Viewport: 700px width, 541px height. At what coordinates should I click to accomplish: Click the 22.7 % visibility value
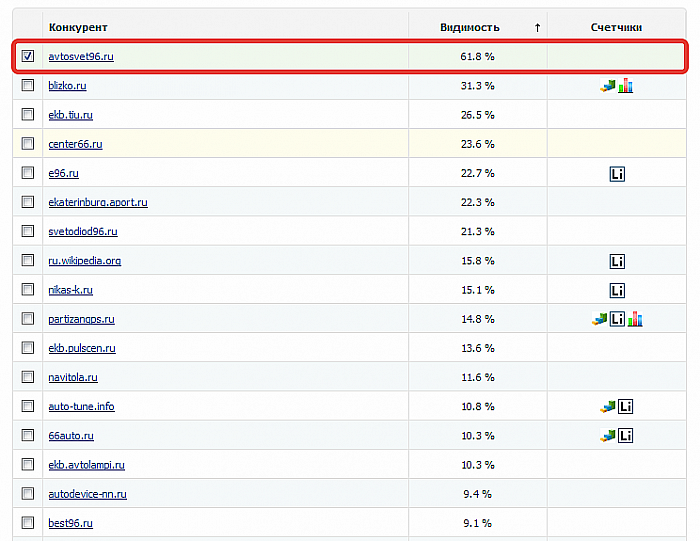pos(477,173)
